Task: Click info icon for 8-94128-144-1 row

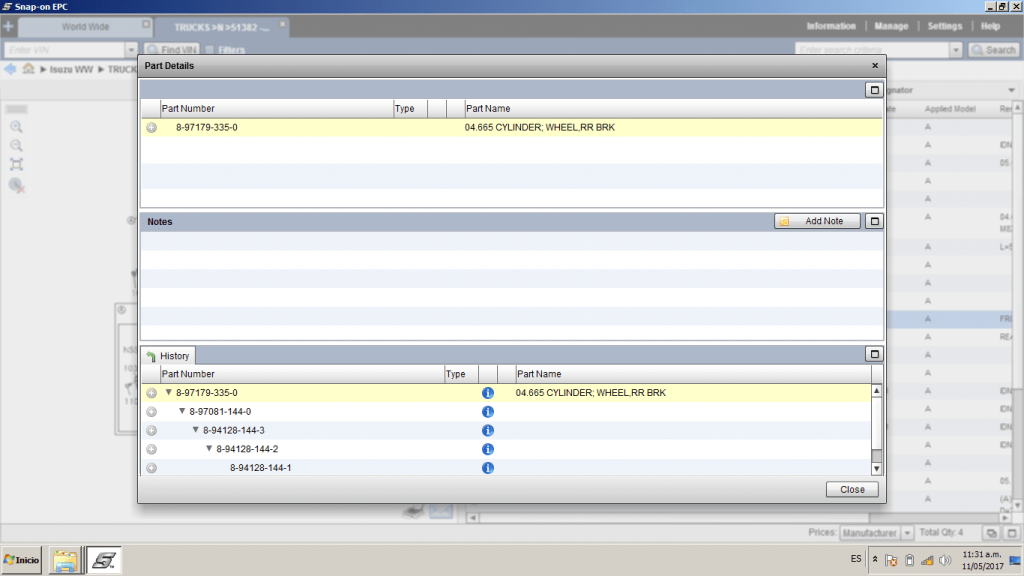Action: pyautogui.click(x=487, y=468)
